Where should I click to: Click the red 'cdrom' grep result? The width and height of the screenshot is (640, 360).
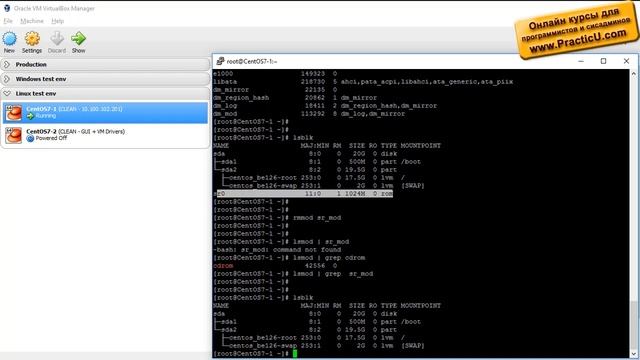pyautogui.click(x=223, y=266)
